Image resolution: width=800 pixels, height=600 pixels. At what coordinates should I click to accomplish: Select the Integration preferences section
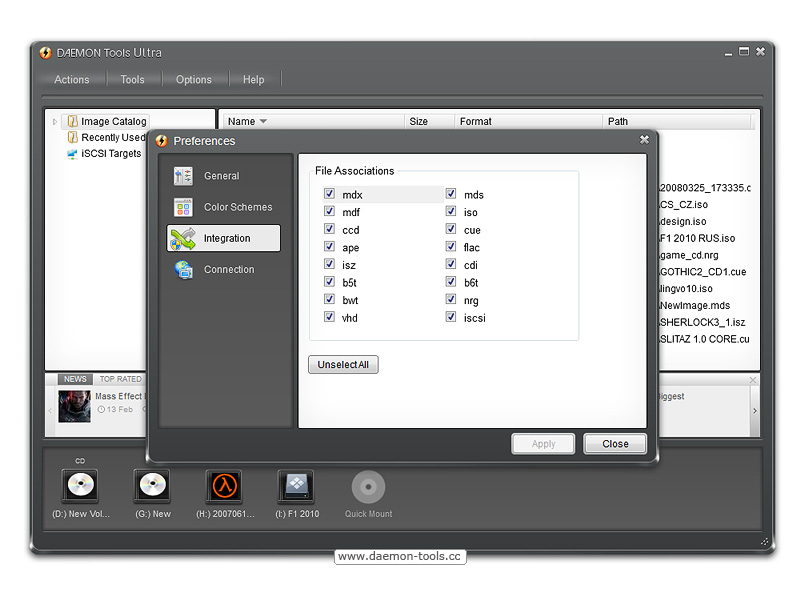click(223, 238)
